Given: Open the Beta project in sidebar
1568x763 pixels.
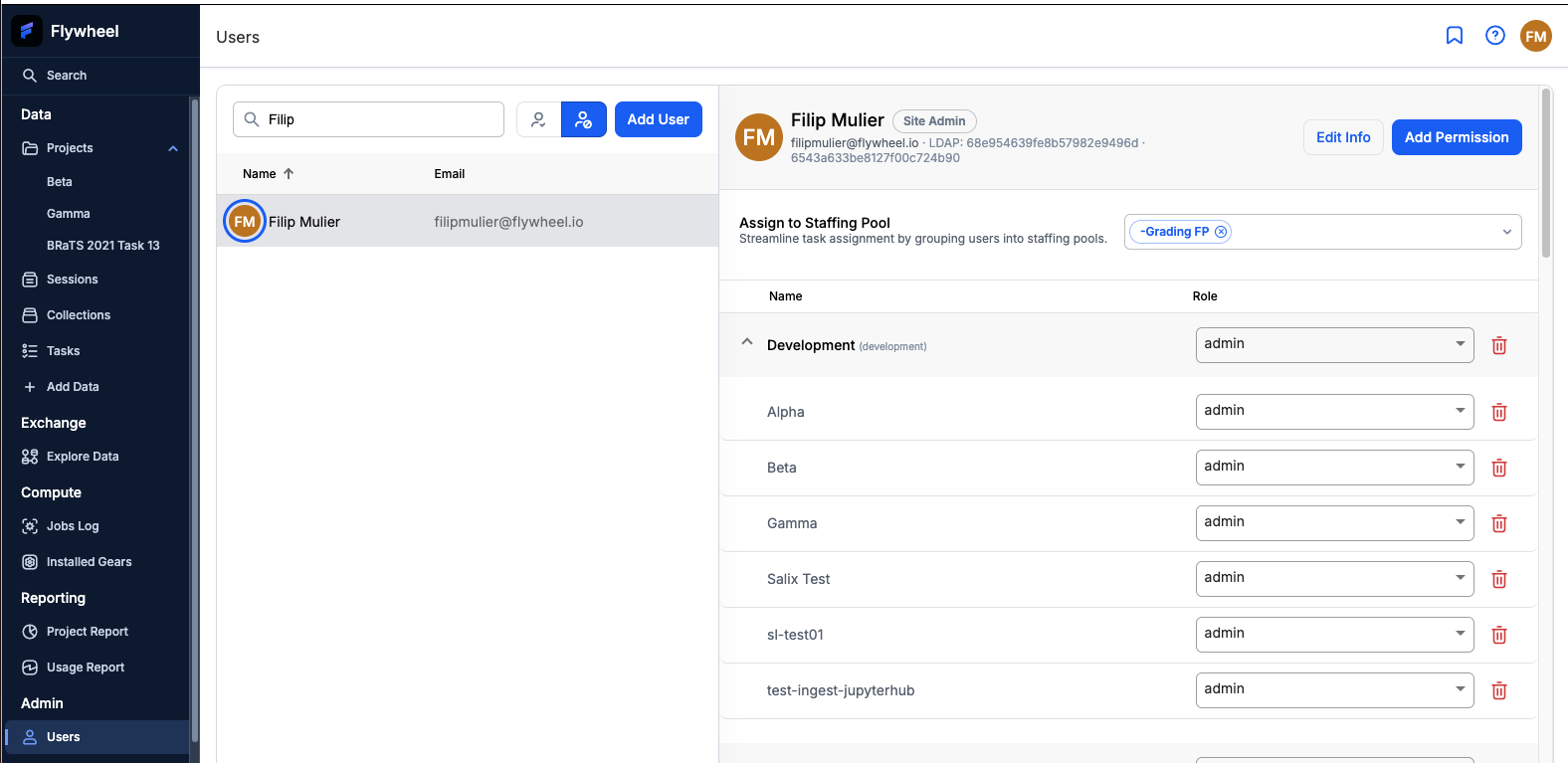Looking at the screenshot, I should point(60,182).
